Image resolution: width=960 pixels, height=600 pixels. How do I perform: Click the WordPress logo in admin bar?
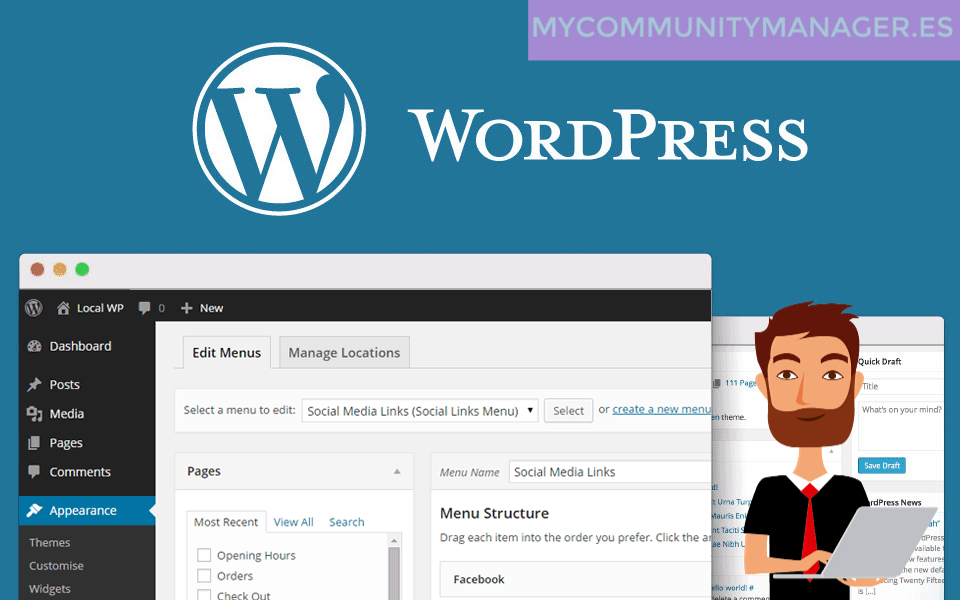(34, 307)
